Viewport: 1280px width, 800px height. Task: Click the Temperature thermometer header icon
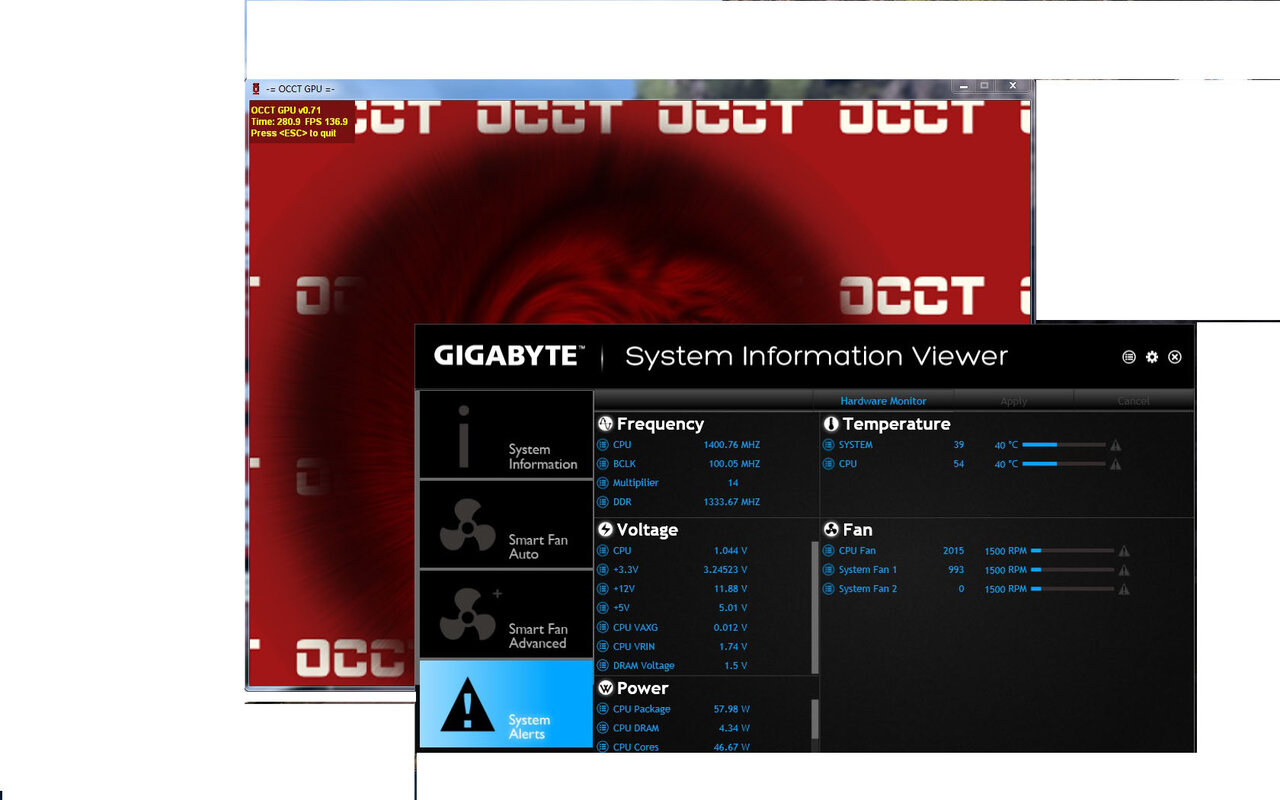coord(831,424)
